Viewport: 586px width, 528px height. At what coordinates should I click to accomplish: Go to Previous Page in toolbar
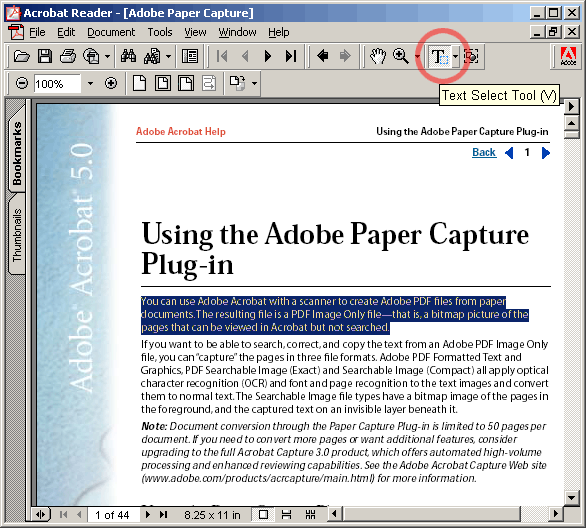[245, 57]
